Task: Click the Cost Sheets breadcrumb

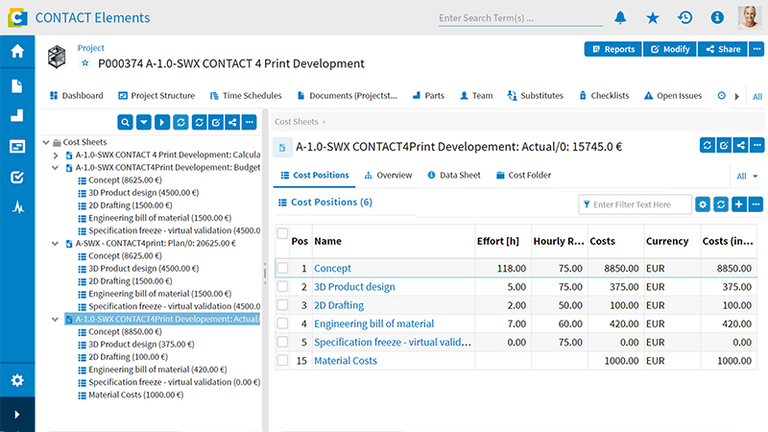Action: [x=296, y=121]
